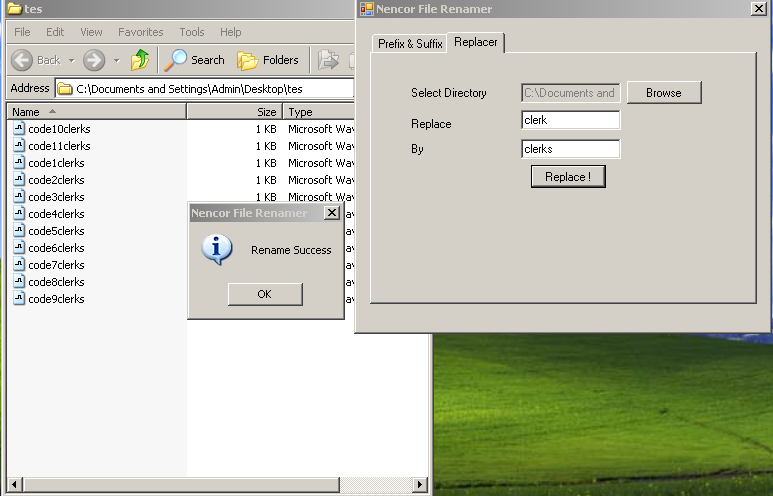Click the Move To toolbar icon
Image resolution: width=773 pixels, height=496 pixels.
[328, 60]
